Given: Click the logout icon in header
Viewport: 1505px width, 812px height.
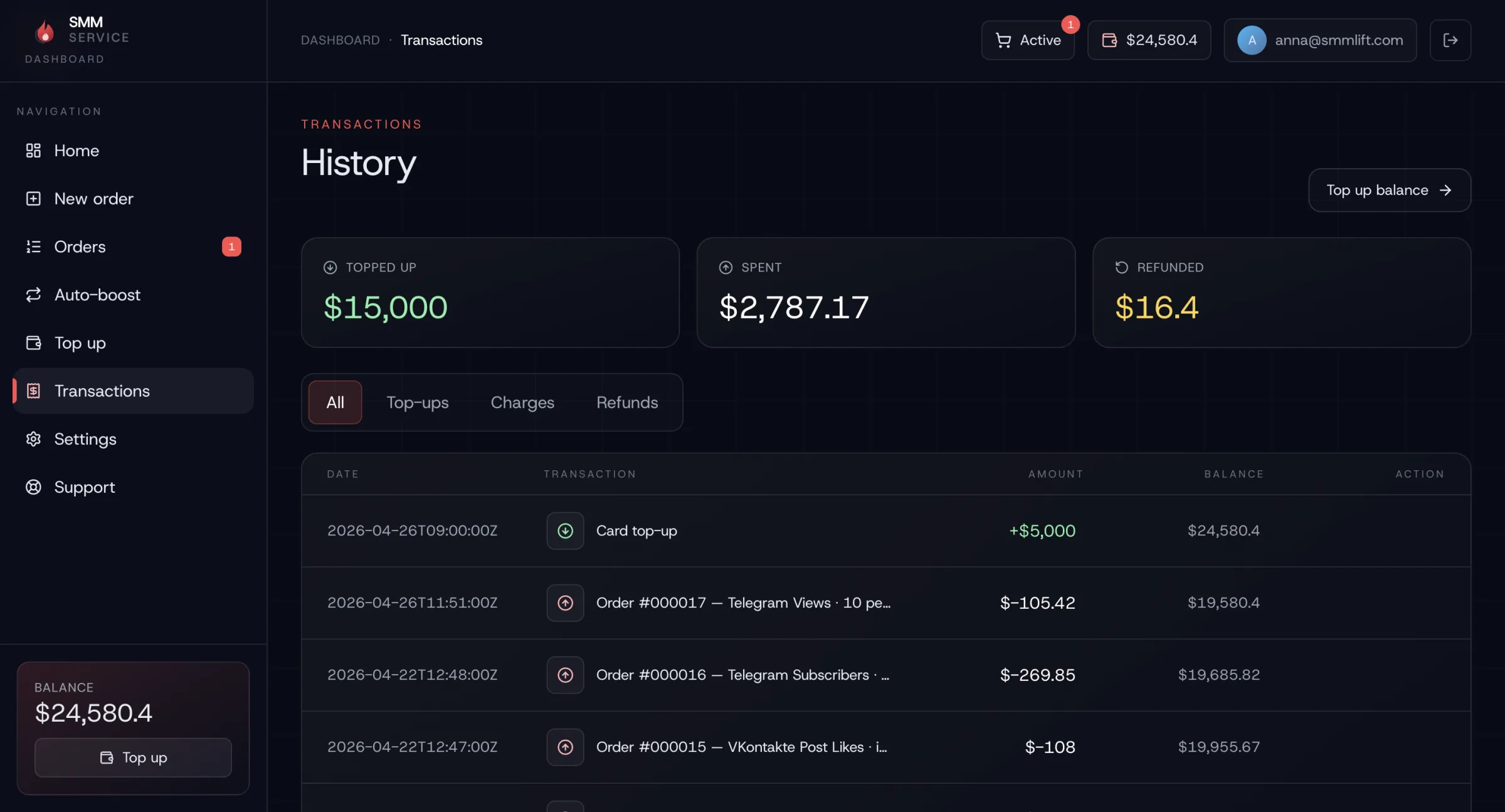Looking at the screenshot, I should click(1450, 40).
